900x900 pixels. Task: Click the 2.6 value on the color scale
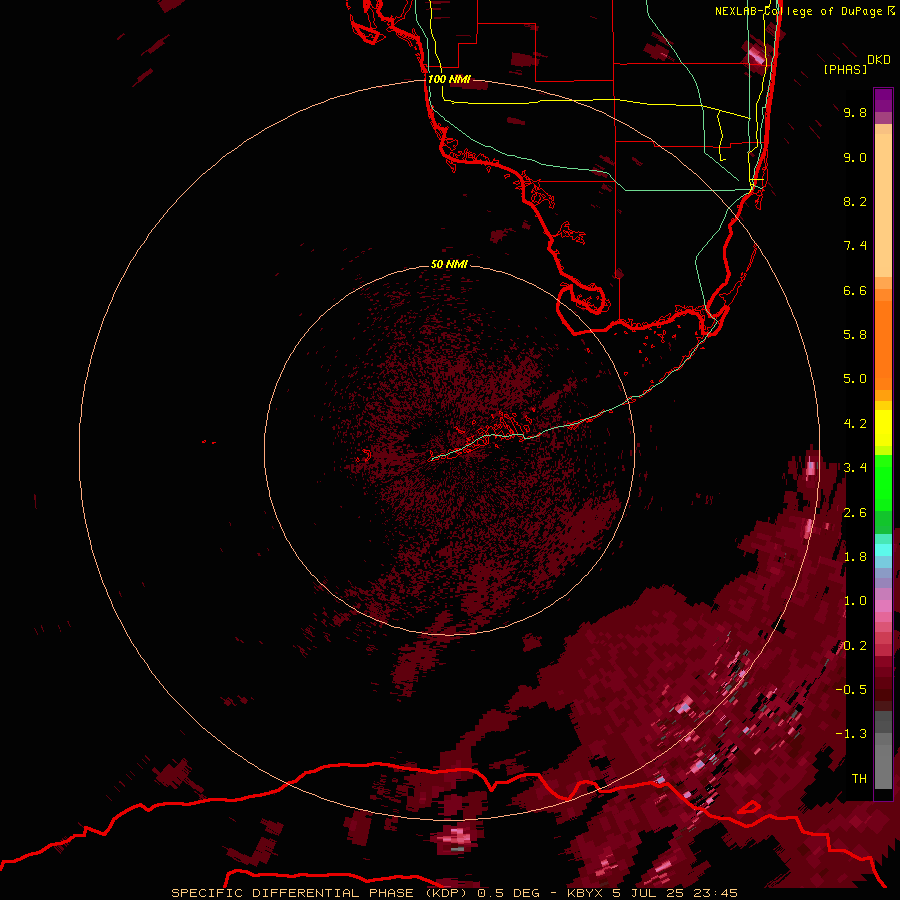coord(855,513)
